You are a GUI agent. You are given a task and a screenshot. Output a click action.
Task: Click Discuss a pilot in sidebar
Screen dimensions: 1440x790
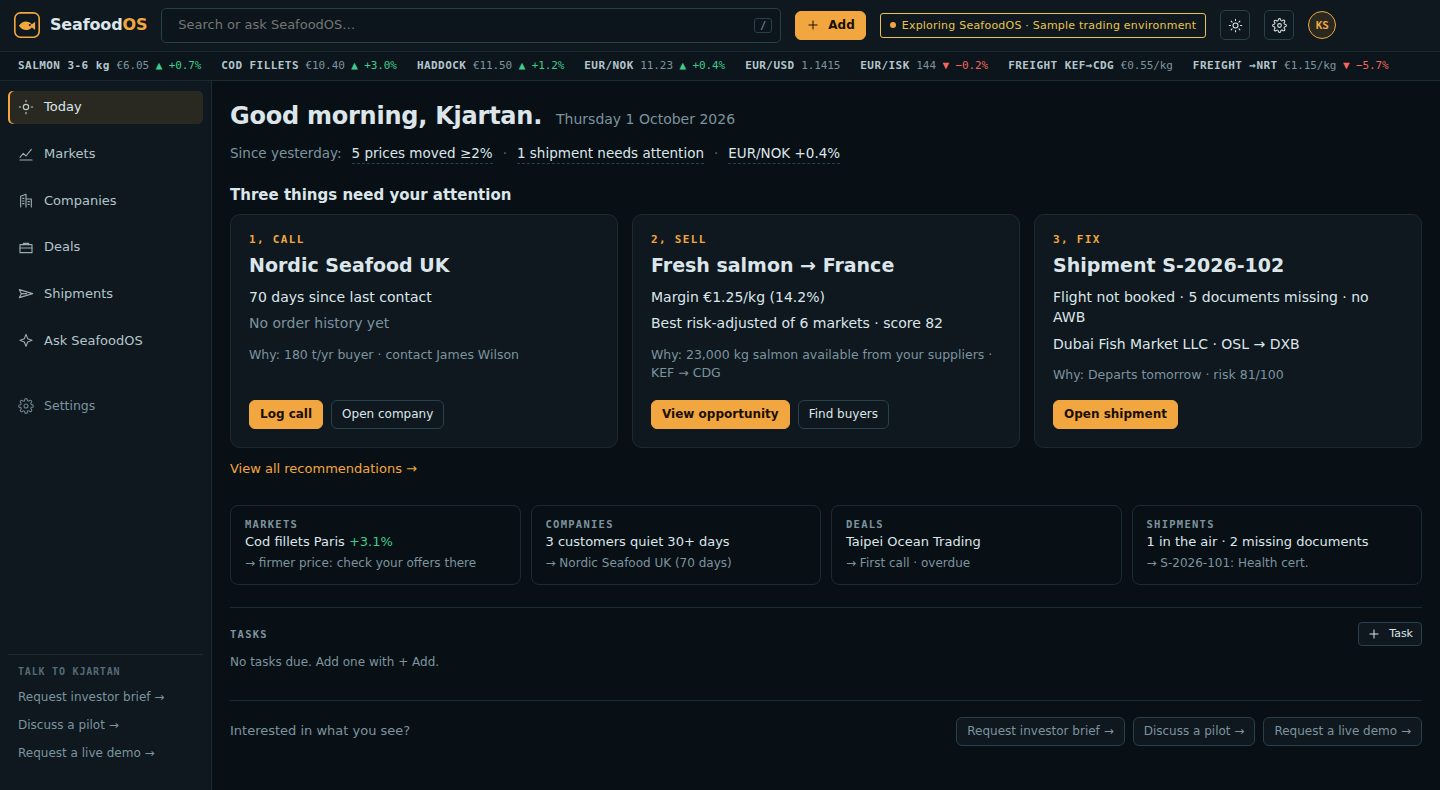pos(68,725)
